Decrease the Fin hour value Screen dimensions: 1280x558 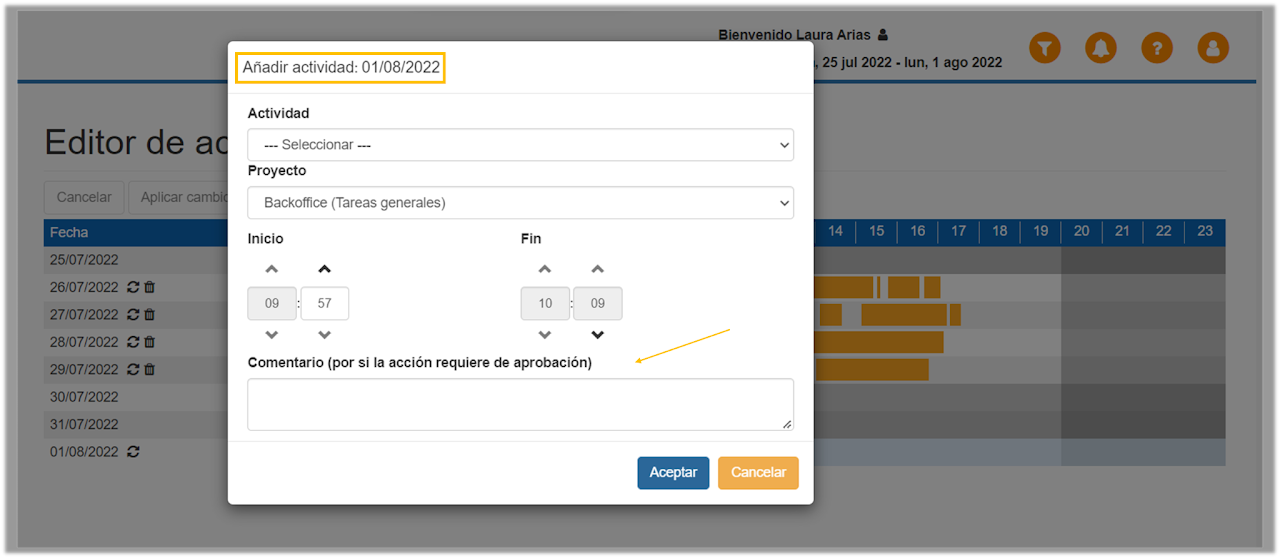545,335
